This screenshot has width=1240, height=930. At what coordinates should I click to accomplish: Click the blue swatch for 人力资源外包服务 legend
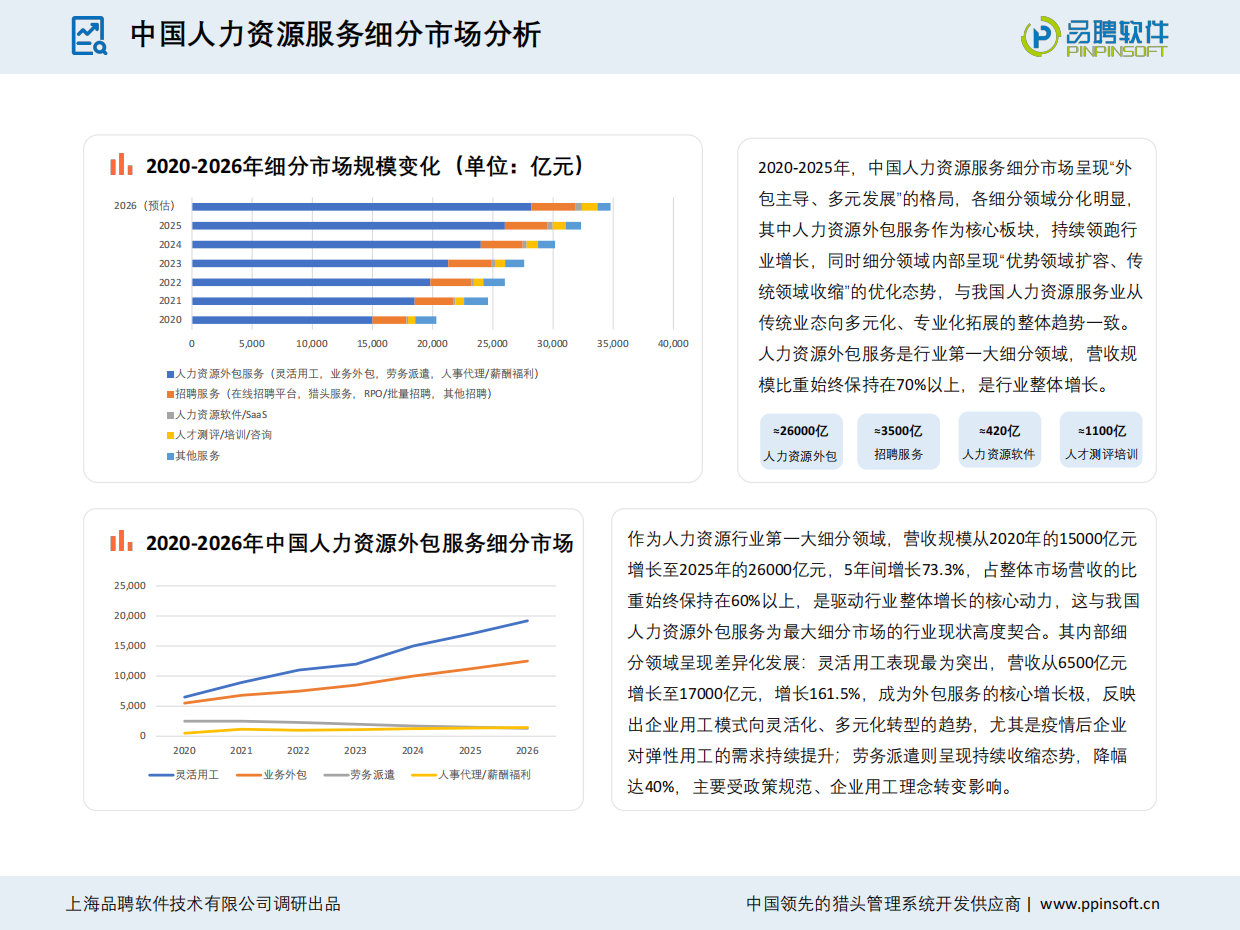click(171, 373)
